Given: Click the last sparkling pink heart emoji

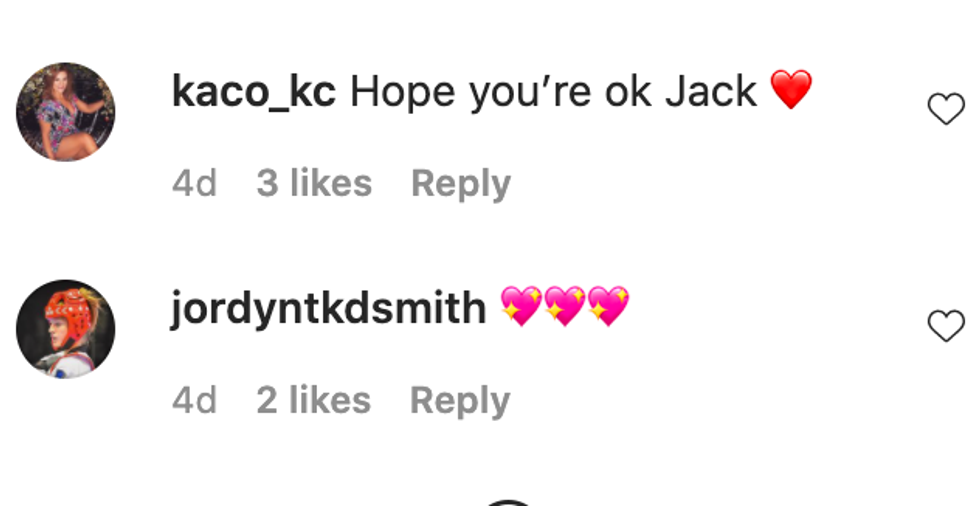Looking at the screenshot, I should coord(609,305).
